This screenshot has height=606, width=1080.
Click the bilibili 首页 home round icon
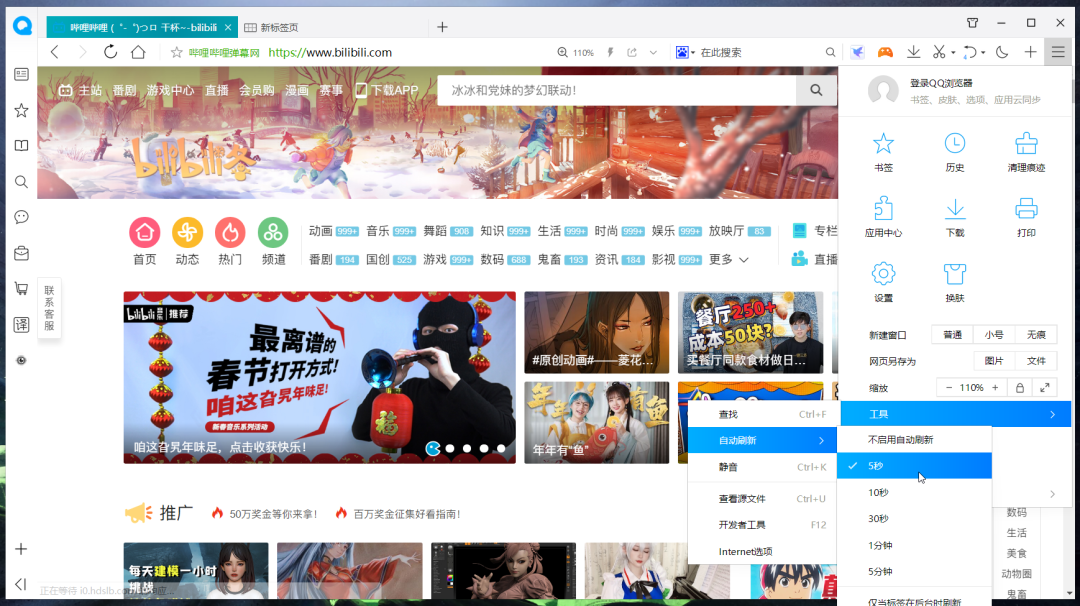(x=145, y=233)
